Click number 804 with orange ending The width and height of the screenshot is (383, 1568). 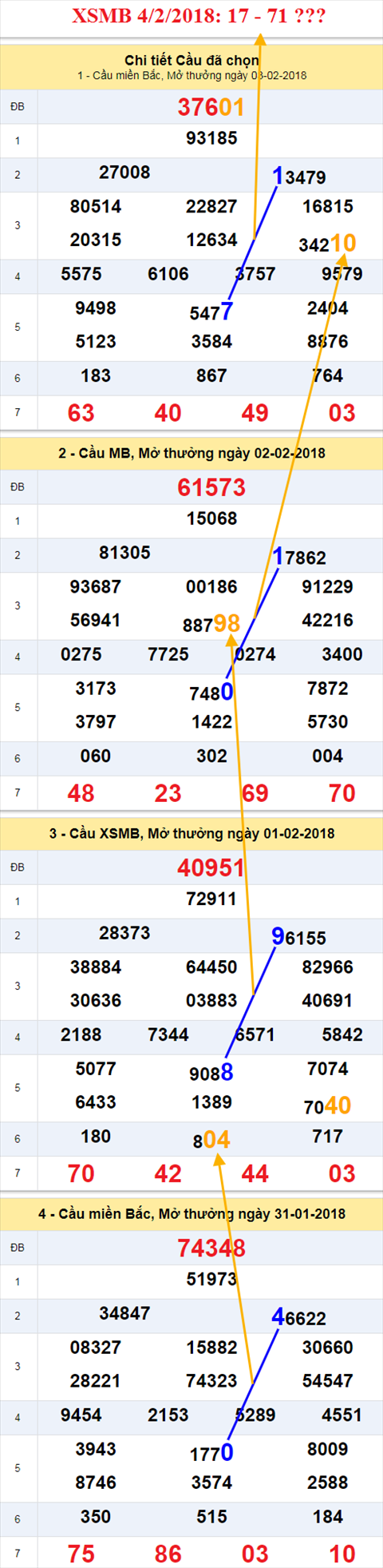point(211,1140)
